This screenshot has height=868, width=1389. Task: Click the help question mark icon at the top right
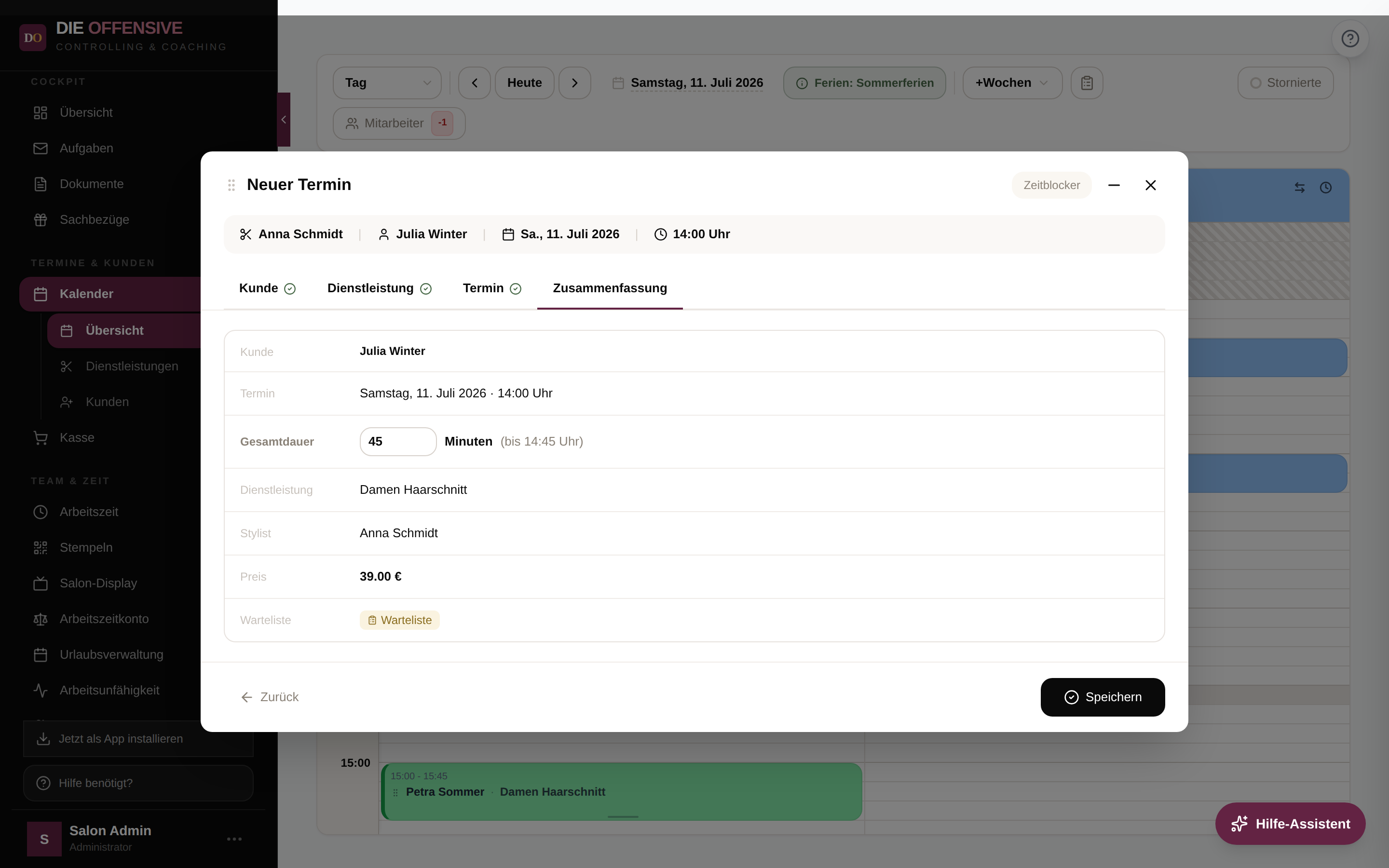pyautogui.click(x=1349, y=39)
